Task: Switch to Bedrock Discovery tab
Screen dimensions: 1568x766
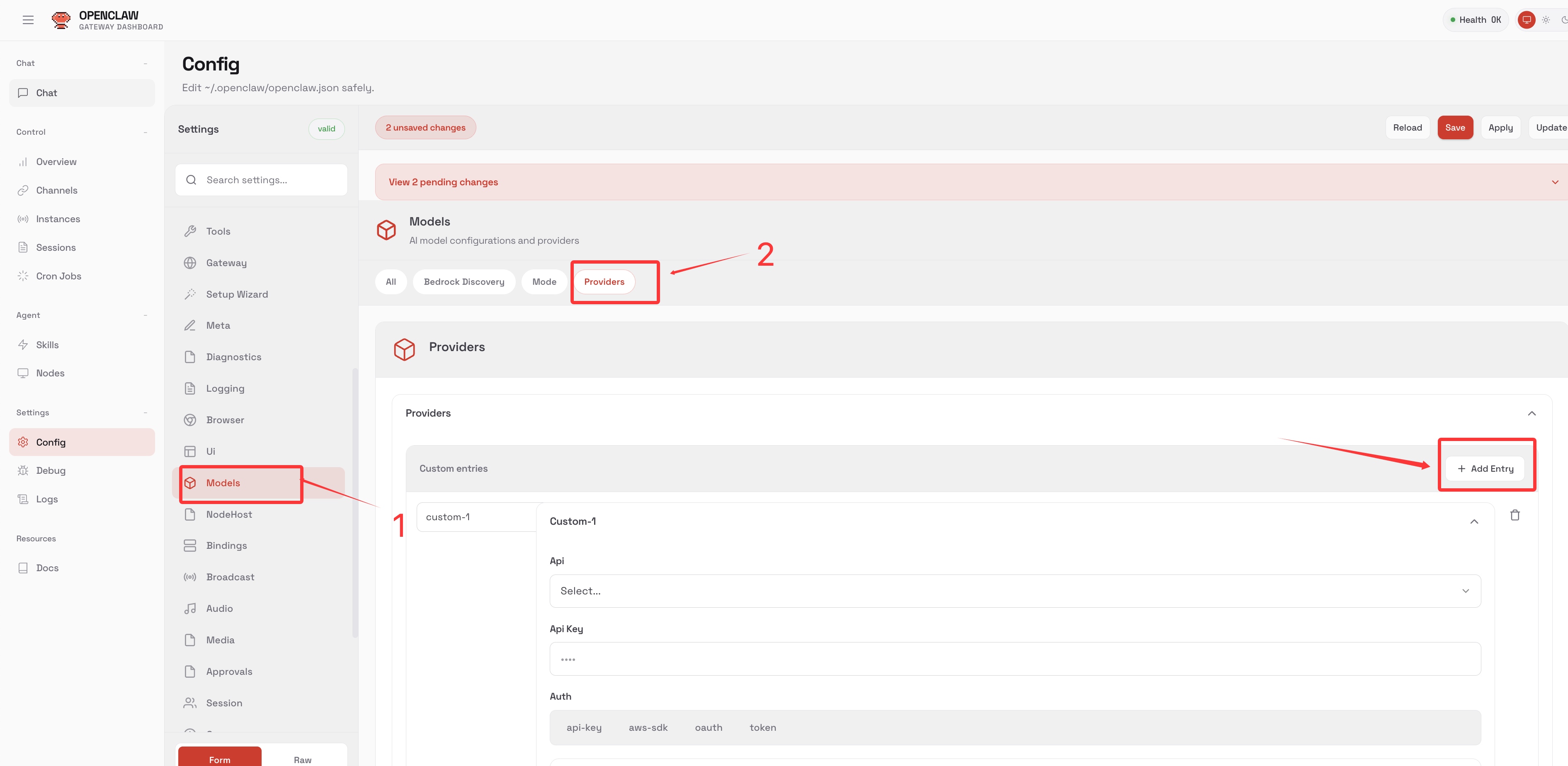Action: [x=464, y=282]
